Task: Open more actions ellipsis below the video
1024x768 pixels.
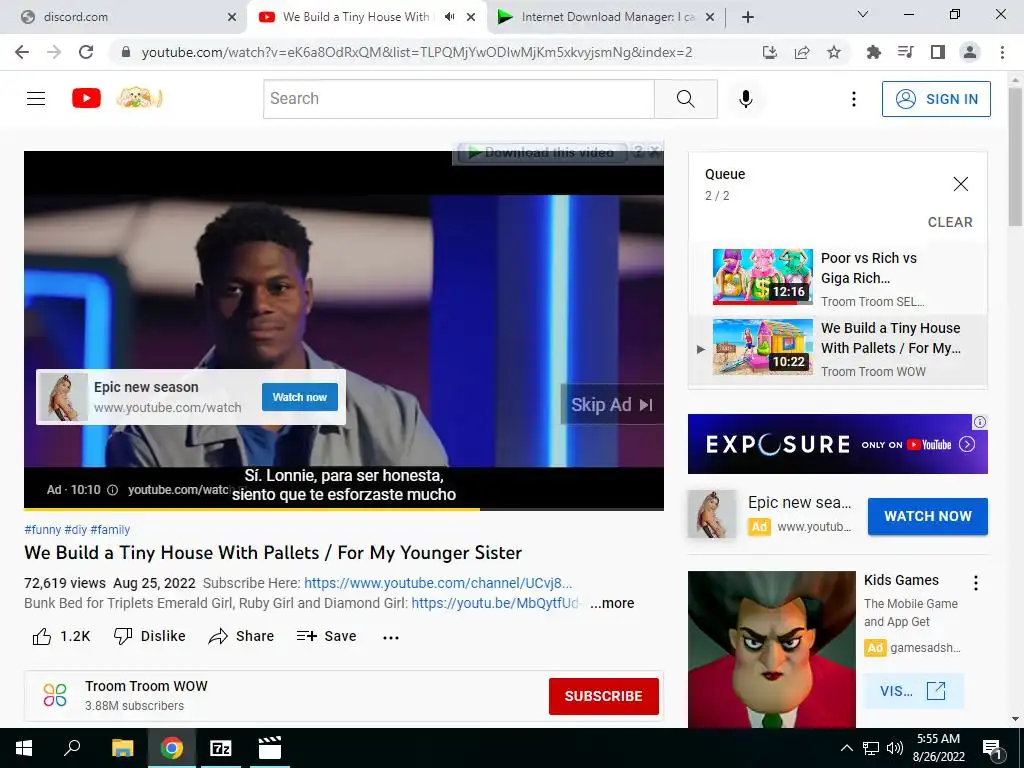Action: tap(391, 637)
